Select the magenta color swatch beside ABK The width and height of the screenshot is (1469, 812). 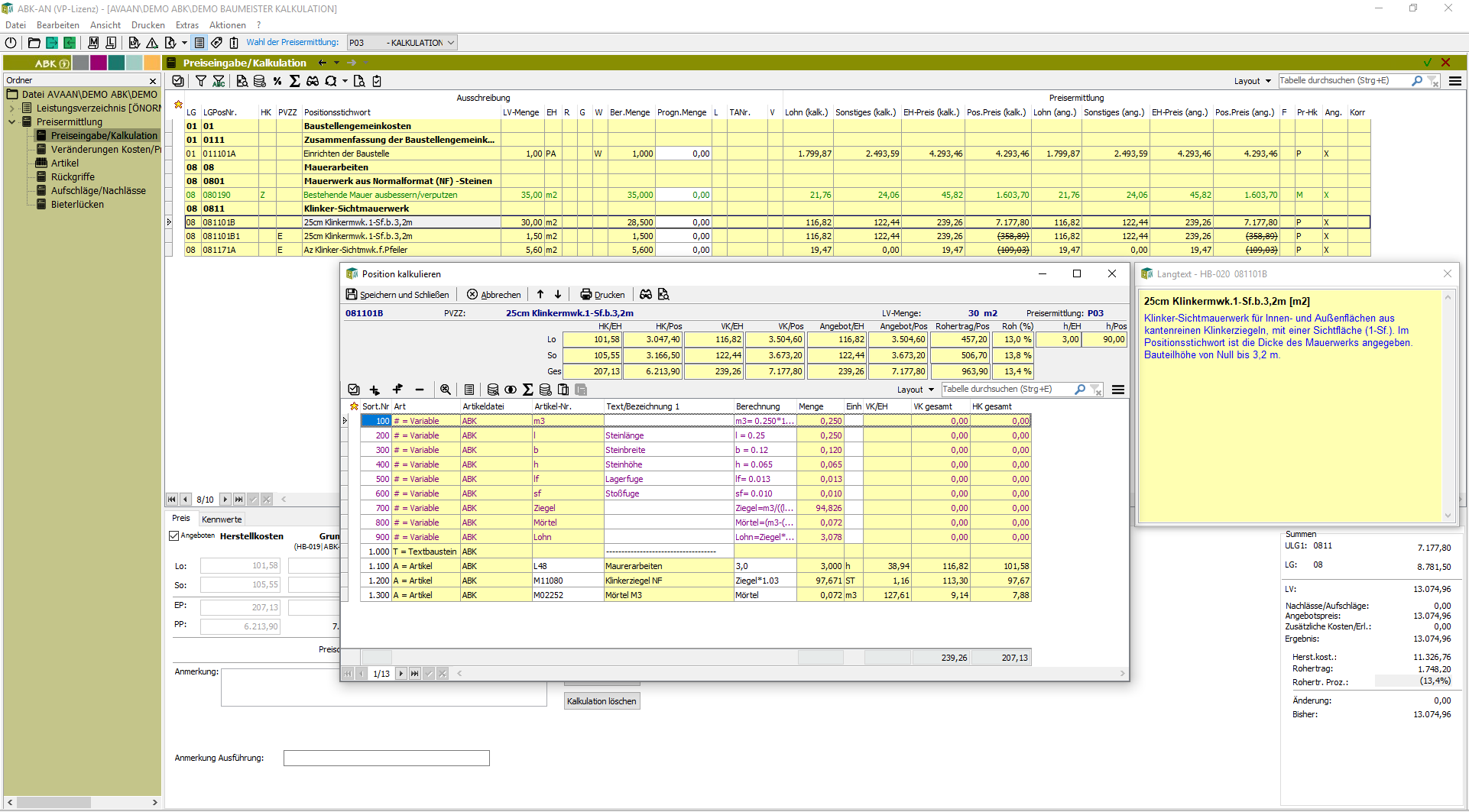[x=99, y=63]
